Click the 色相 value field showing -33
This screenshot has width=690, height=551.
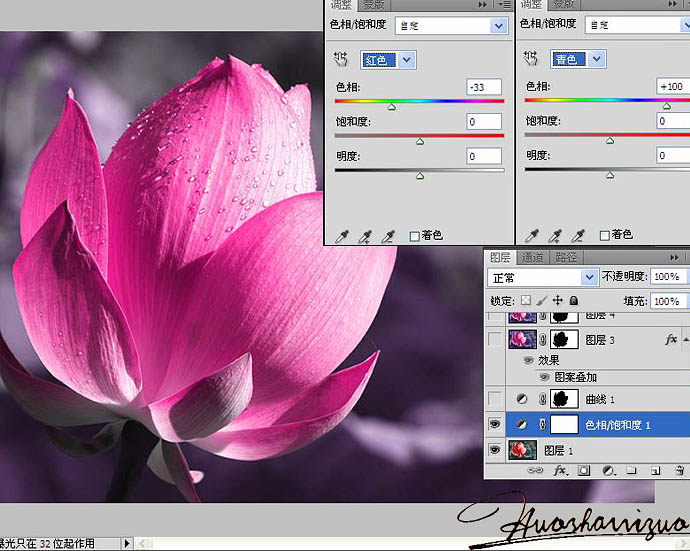[x=484, y=88]
